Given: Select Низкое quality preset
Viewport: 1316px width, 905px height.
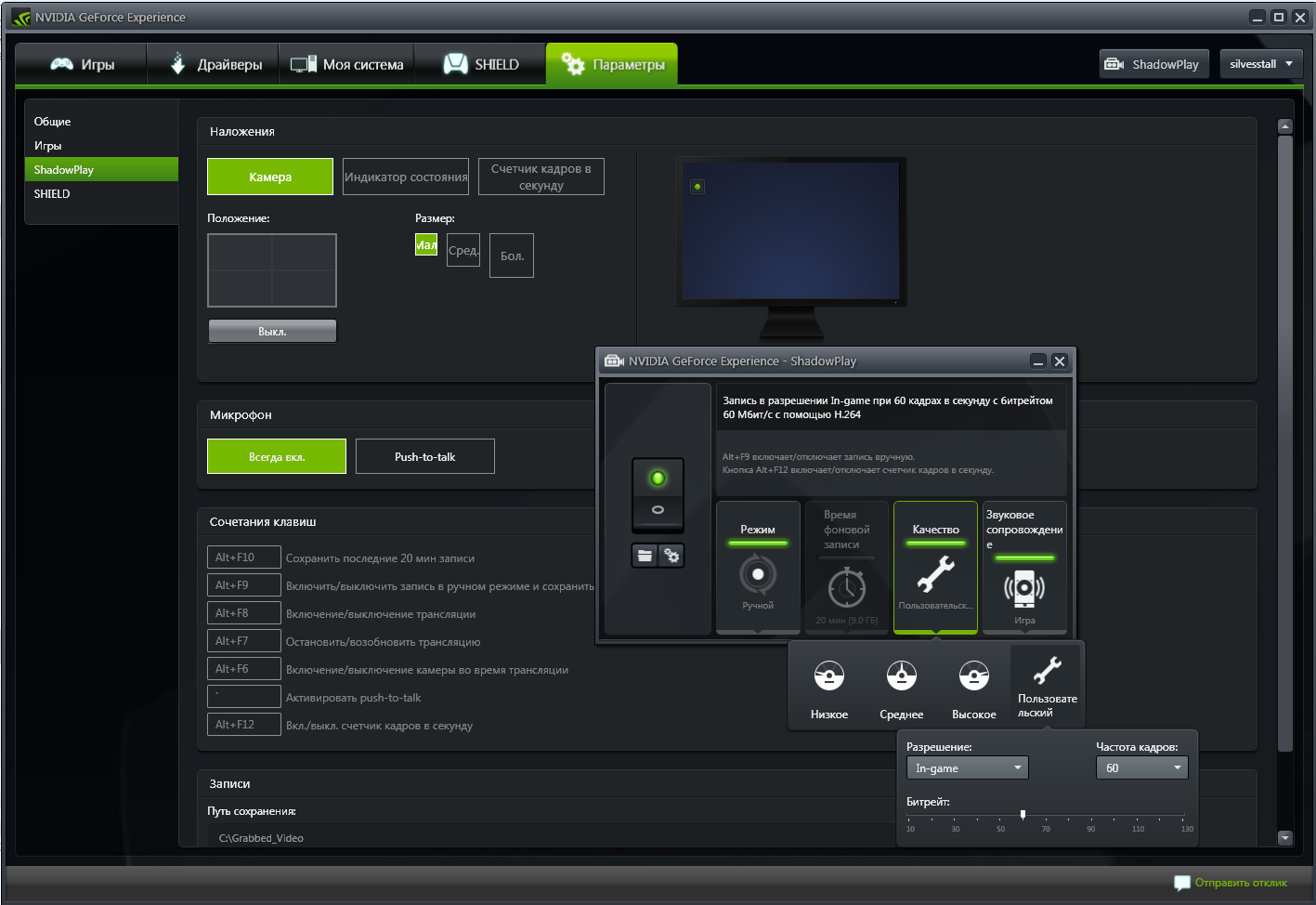Looking at the screenshot, I should (829, 689).
